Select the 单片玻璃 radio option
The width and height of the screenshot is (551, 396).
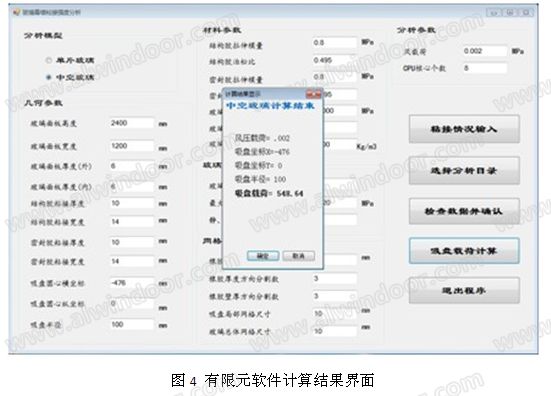49,60
